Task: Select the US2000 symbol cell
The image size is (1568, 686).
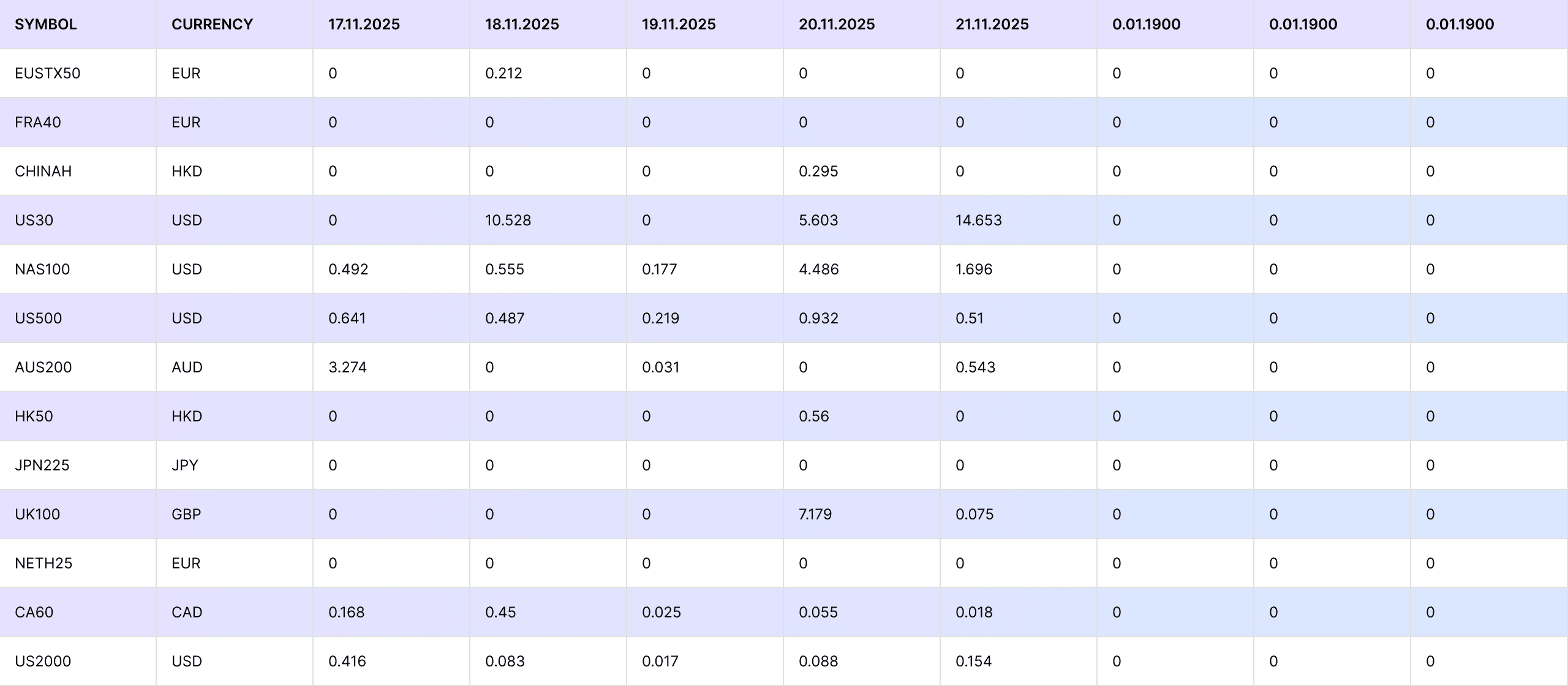Action: [x=43, y=661]
